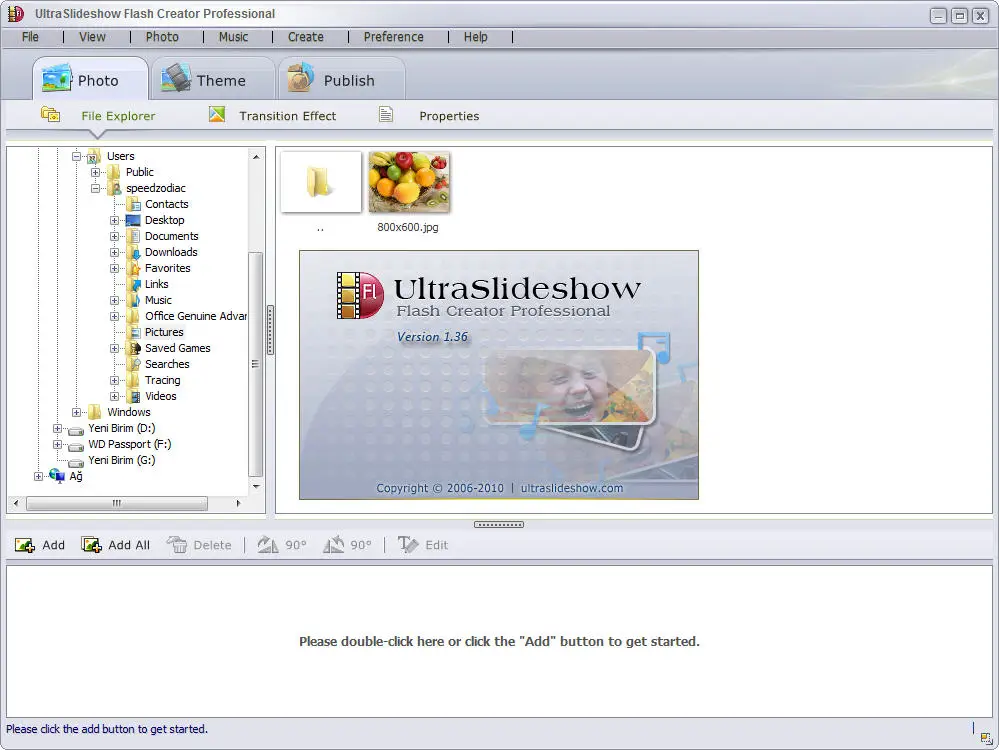Screen dimensions: 999x750
Task: Click the Add All photos icon
Action: click(x=92, y=545)
